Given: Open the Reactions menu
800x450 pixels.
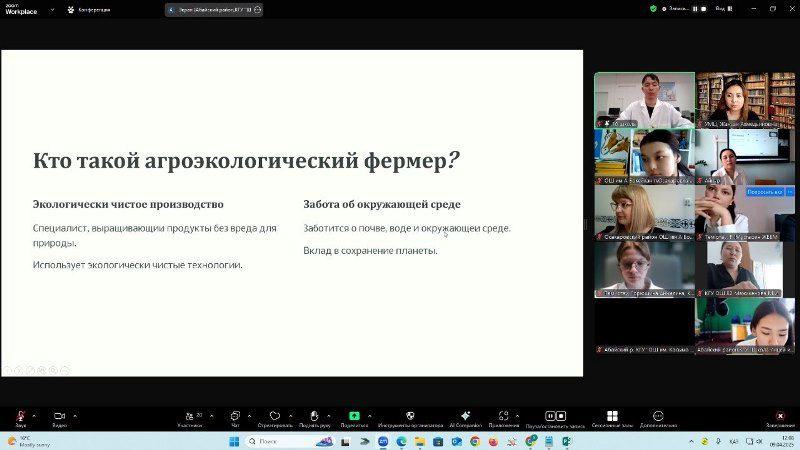Looking at the screenshot, I should tap(275, 416).
